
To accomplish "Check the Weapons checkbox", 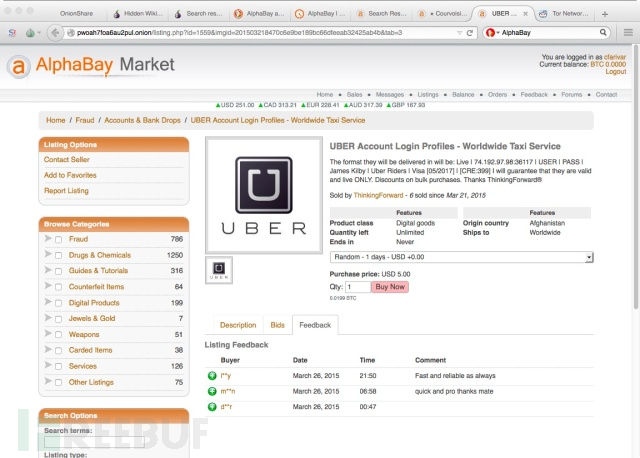I will click(x=58, y=335).
